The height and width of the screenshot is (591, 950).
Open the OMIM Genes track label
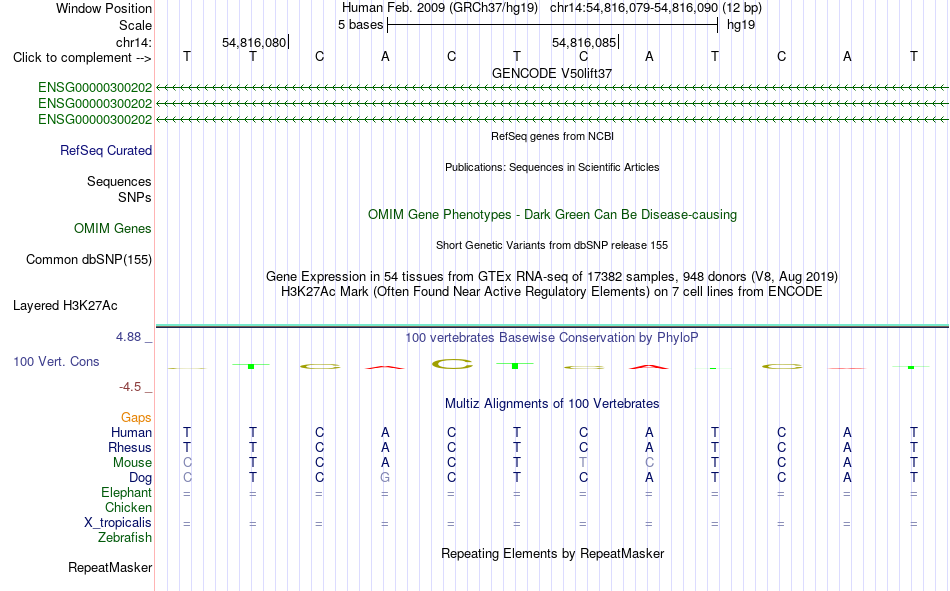click(113, 229)
